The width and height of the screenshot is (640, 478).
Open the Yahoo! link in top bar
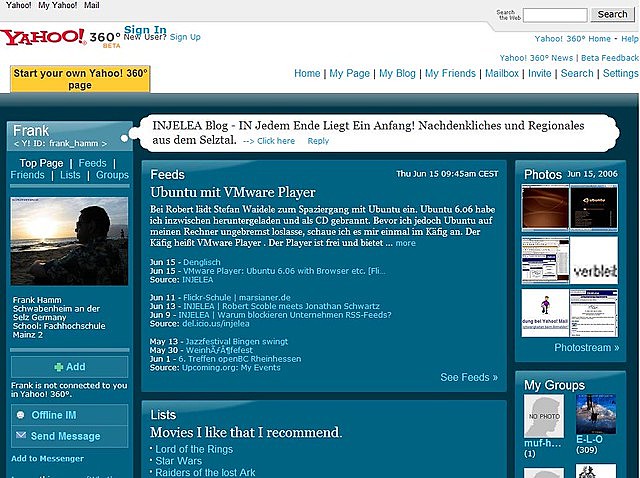click(18, 5)
